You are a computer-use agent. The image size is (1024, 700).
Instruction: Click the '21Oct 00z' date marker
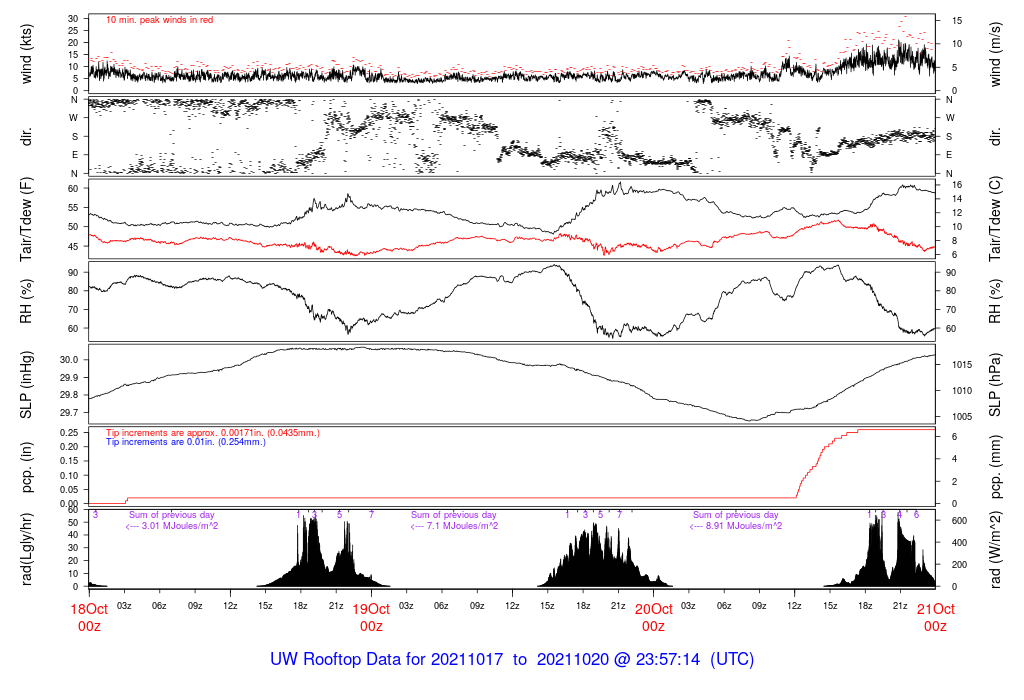tap(936, 618)
